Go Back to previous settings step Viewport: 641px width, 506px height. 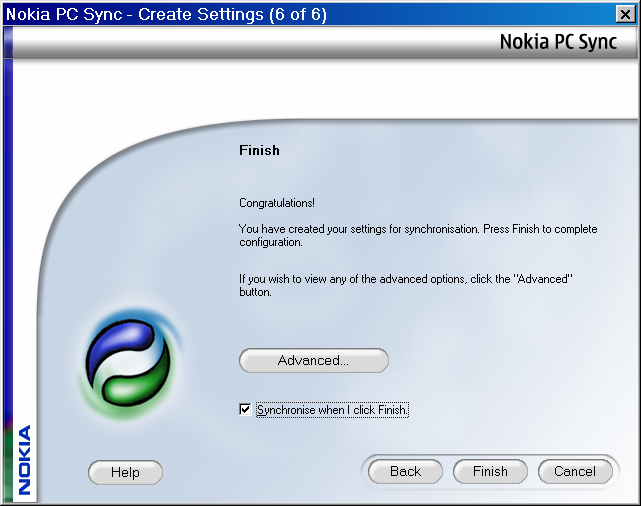point(405,471)
